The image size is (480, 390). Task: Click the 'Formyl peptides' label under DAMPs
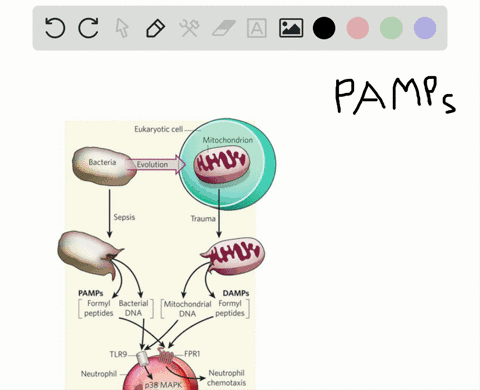pos(230,308)
